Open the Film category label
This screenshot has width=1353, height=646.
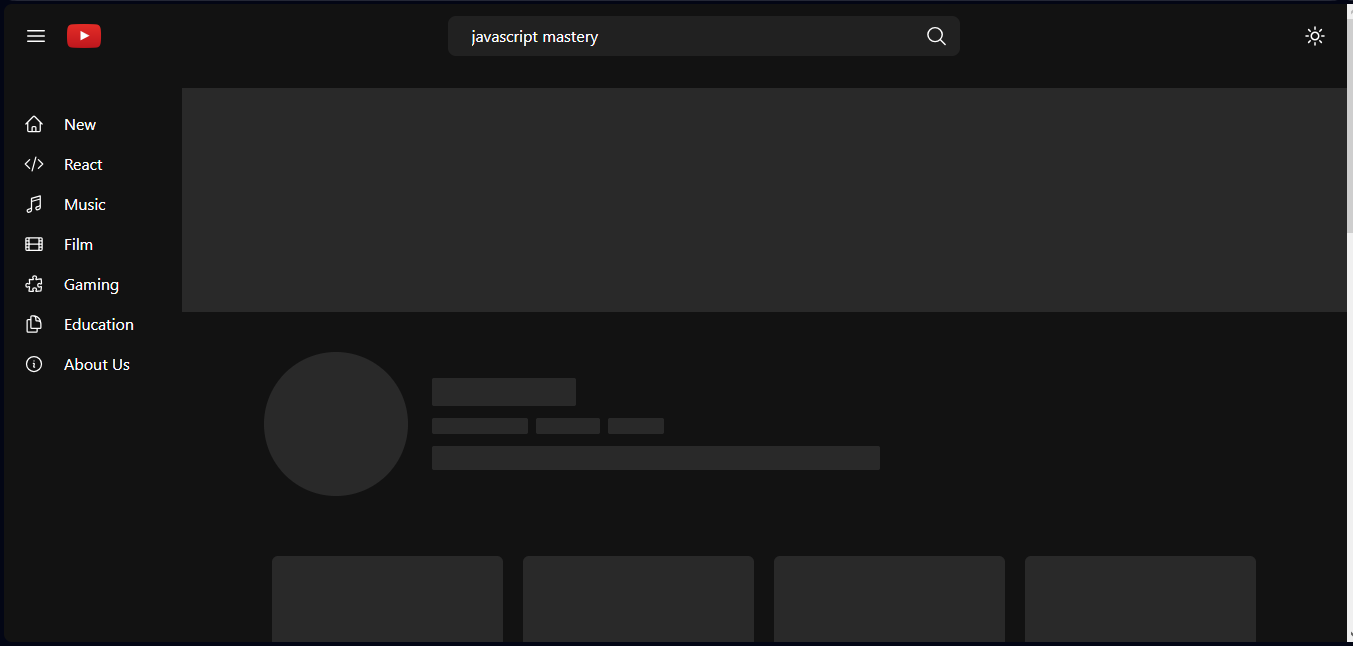point(78,244)
